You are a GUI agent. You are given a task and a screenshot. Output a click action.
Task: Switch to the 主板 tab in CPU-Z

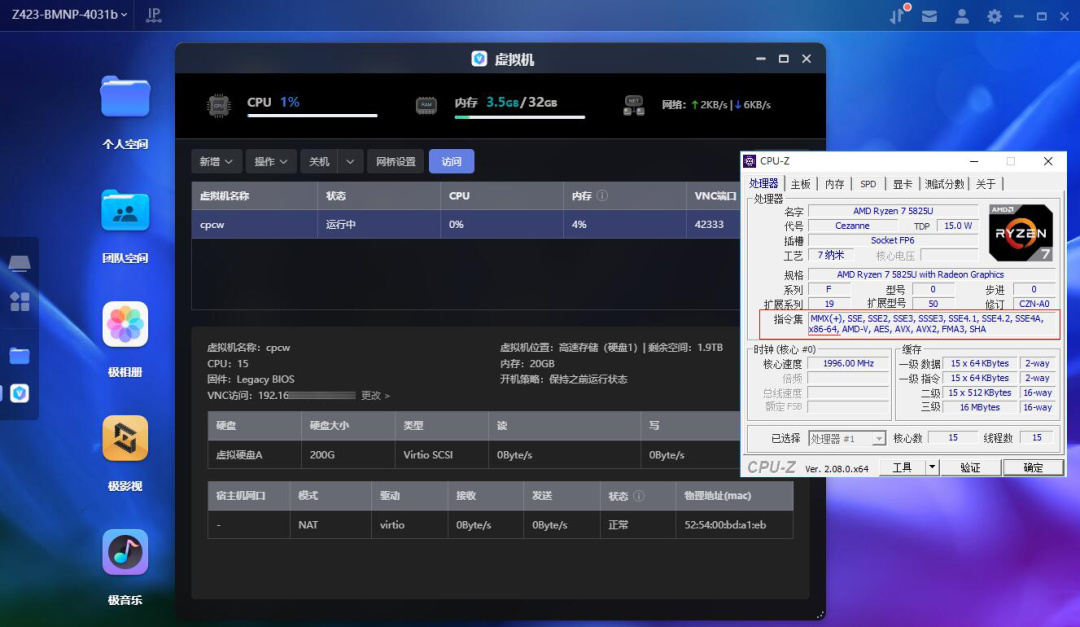coord(800,184)
